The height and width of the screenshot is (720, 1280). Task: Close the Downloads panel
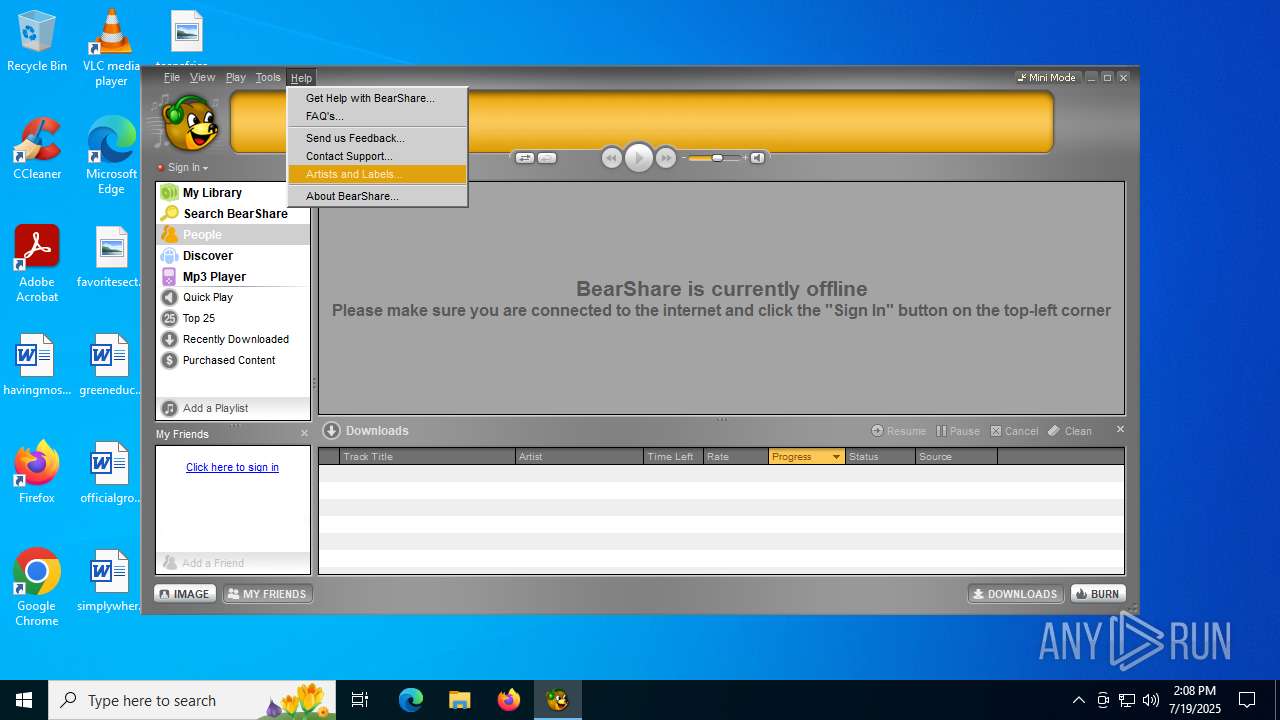coord(1120,429)
